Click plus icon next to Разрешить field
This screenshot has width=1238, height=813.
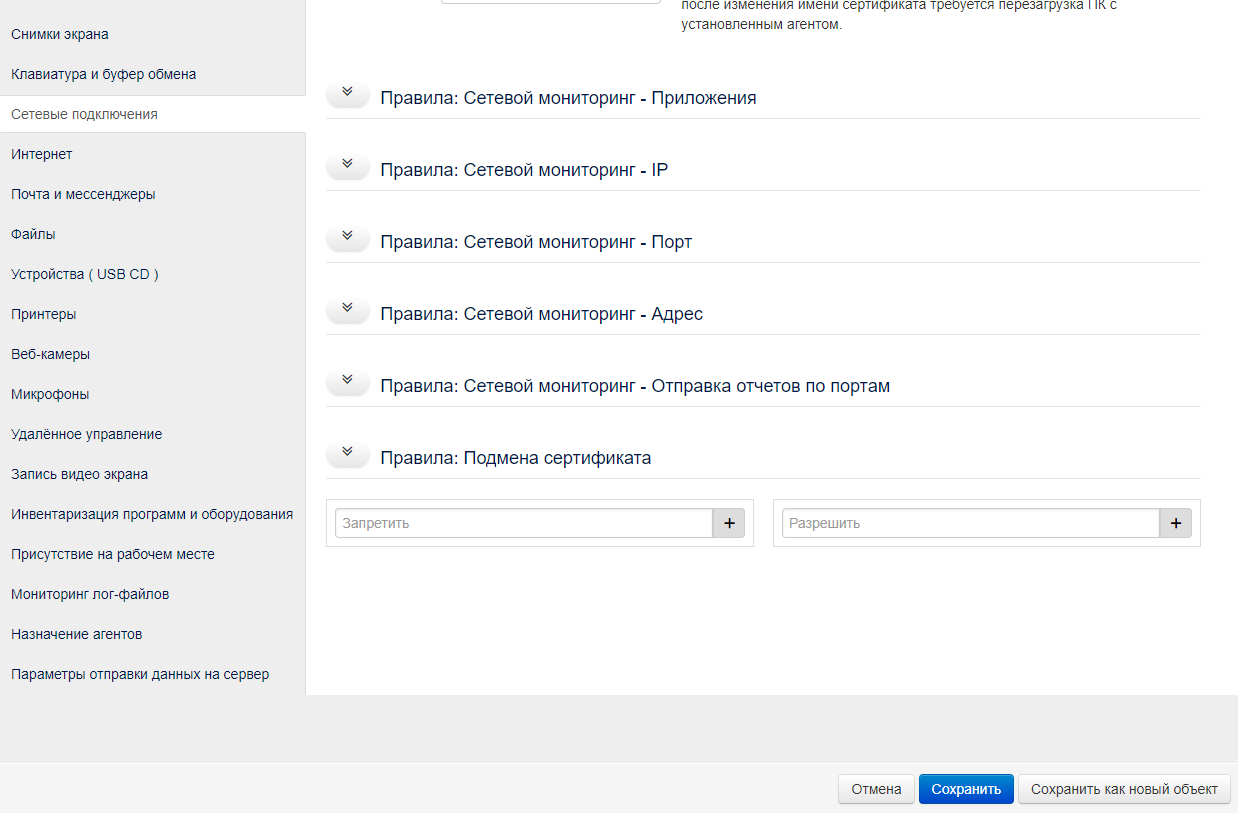click(x=1175, y=523)
